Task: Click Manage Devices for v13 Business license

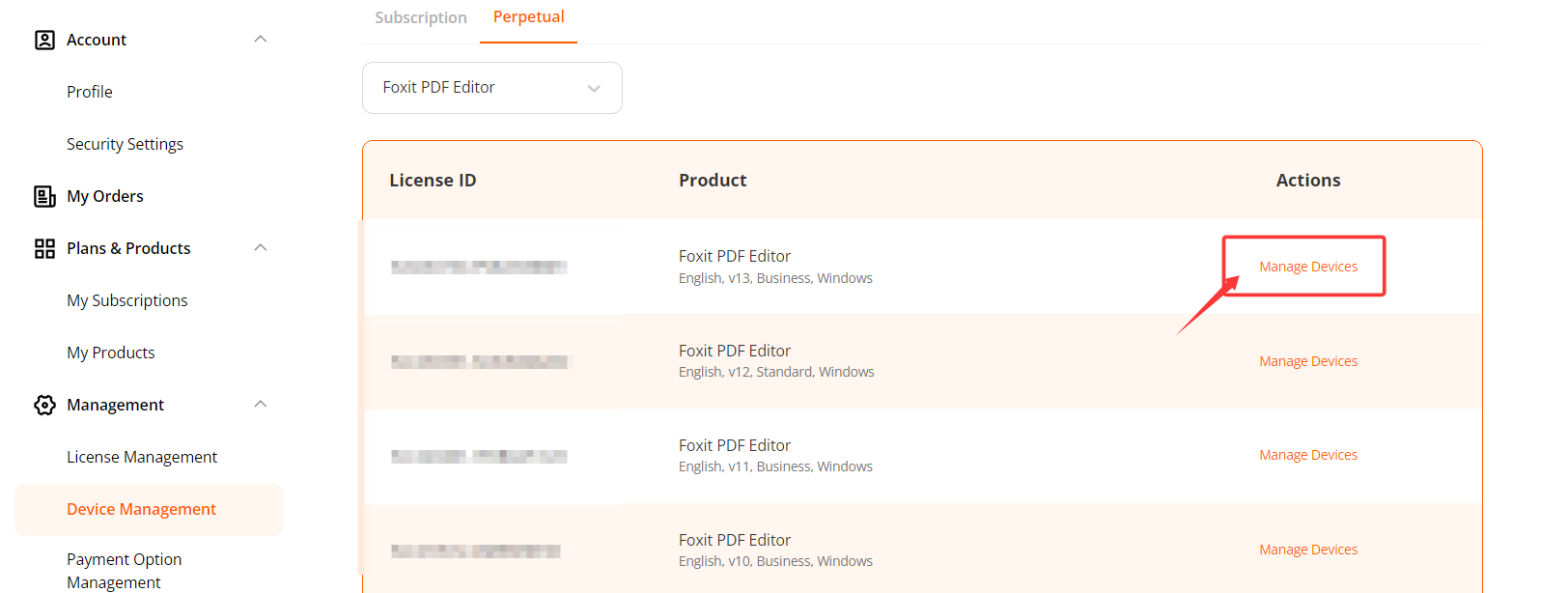Action: (x=1308, y=267)
